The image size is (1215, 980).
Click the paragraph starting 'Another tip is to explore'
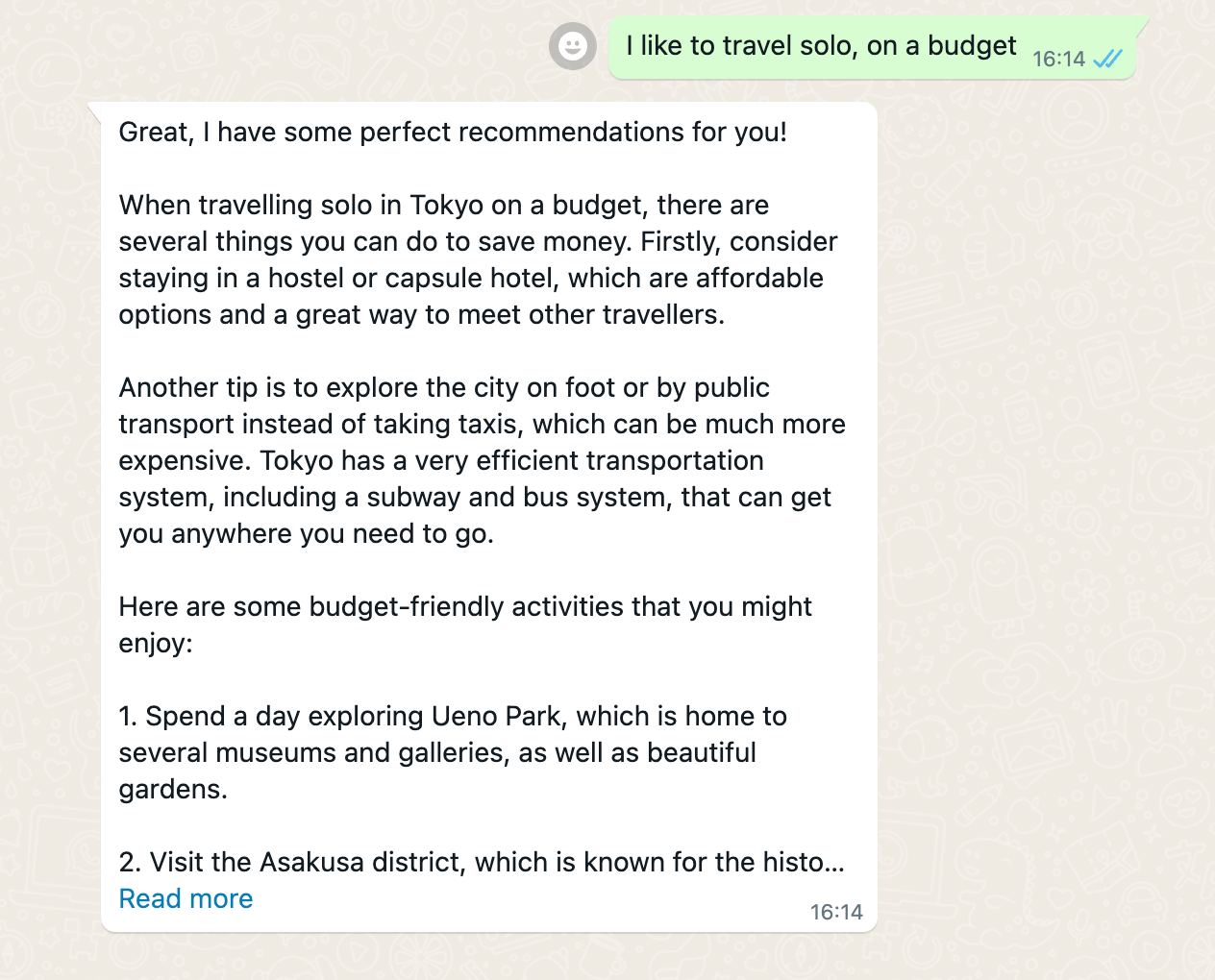pyautogui.click(x=483, y=460)
